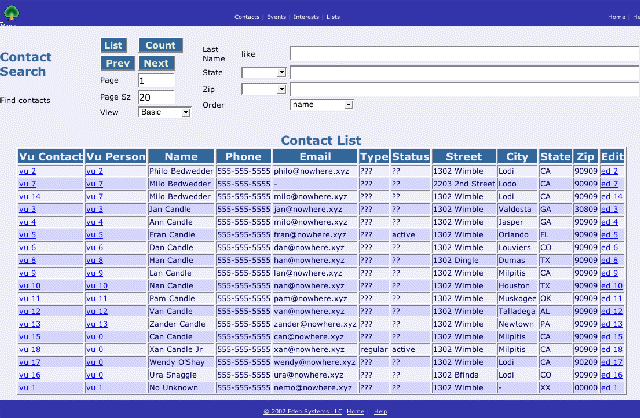640x418 pixels.
Task: Click footer Home link
Action: point(355,411)
